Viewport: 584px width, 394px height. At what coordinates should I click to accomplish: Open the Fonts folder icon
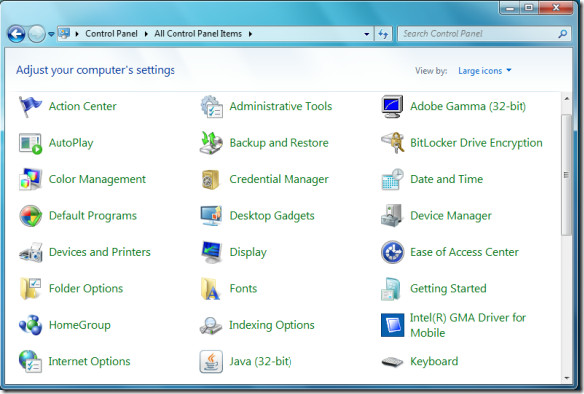pos(210,289)
